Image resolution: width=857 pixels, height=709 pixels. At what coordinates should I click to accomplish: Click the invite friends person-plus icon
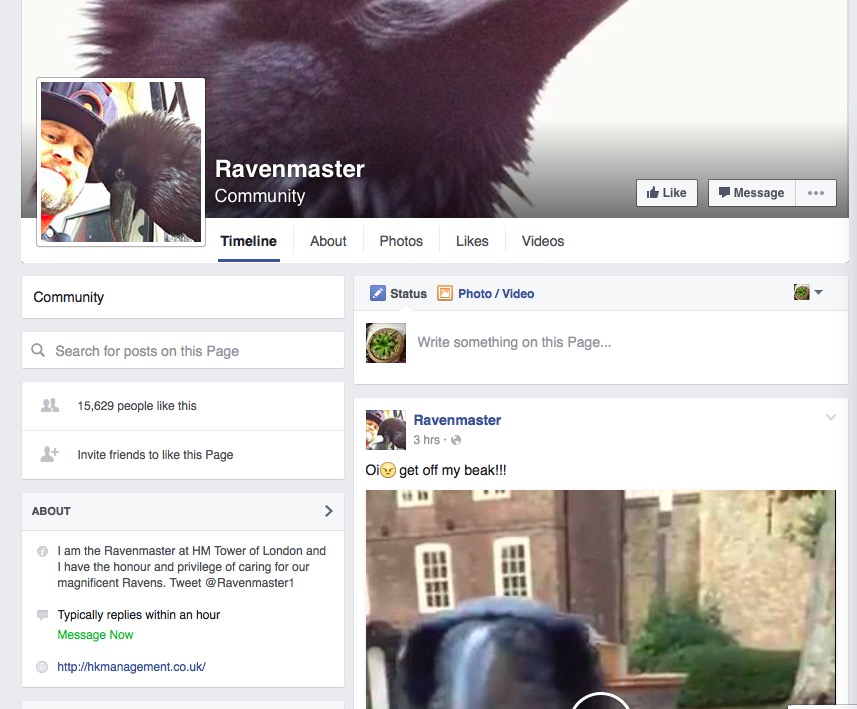50,454
